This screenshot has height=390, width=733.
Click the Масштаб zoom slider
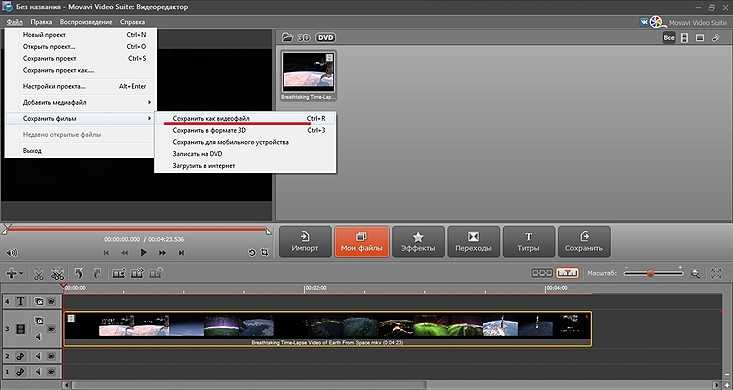coord(653,273)
